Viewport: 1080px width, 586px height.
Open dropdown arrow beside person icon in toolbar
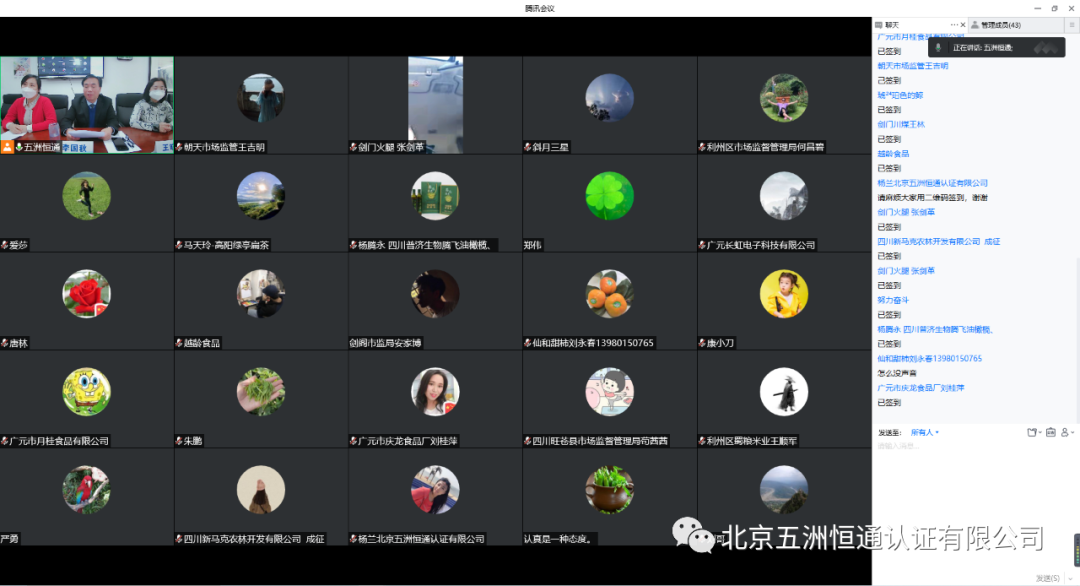(x=1073, y=432)
